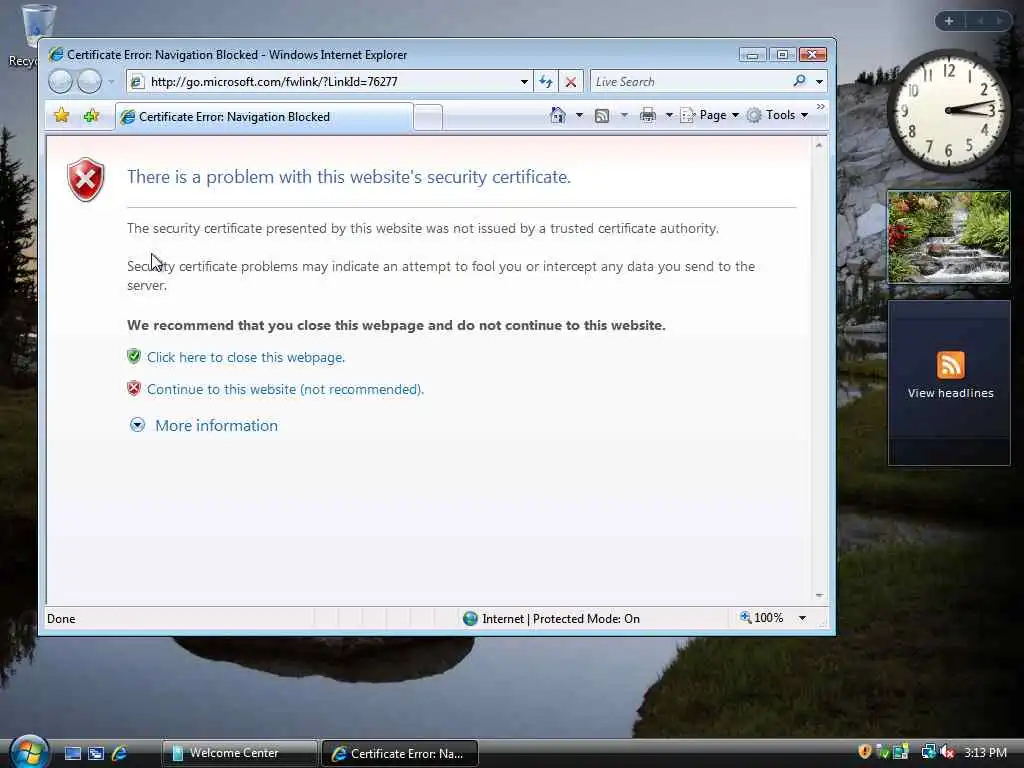Viewport: 1024px width, 768px height.
Task: Launch Internet Explorer from quick launch
Action: tap(119, 753)
